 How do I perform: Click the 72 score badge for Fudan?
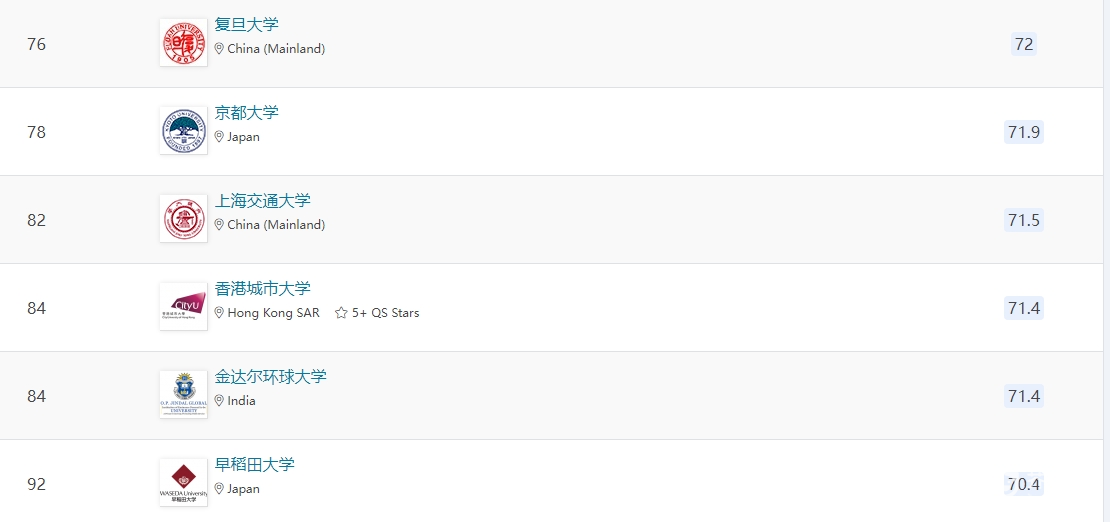1024,45
